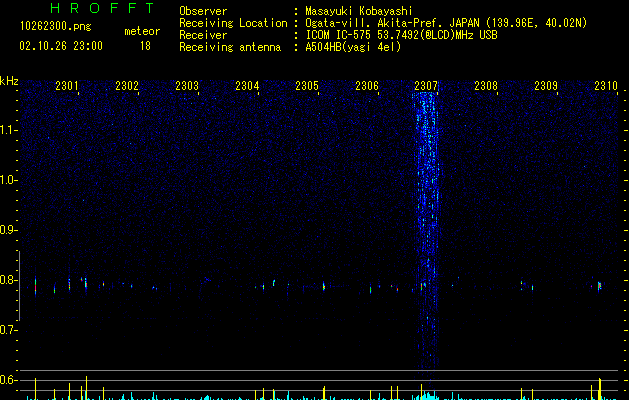
Task: Select the file name 10262300.png
Action: (55, 27)
